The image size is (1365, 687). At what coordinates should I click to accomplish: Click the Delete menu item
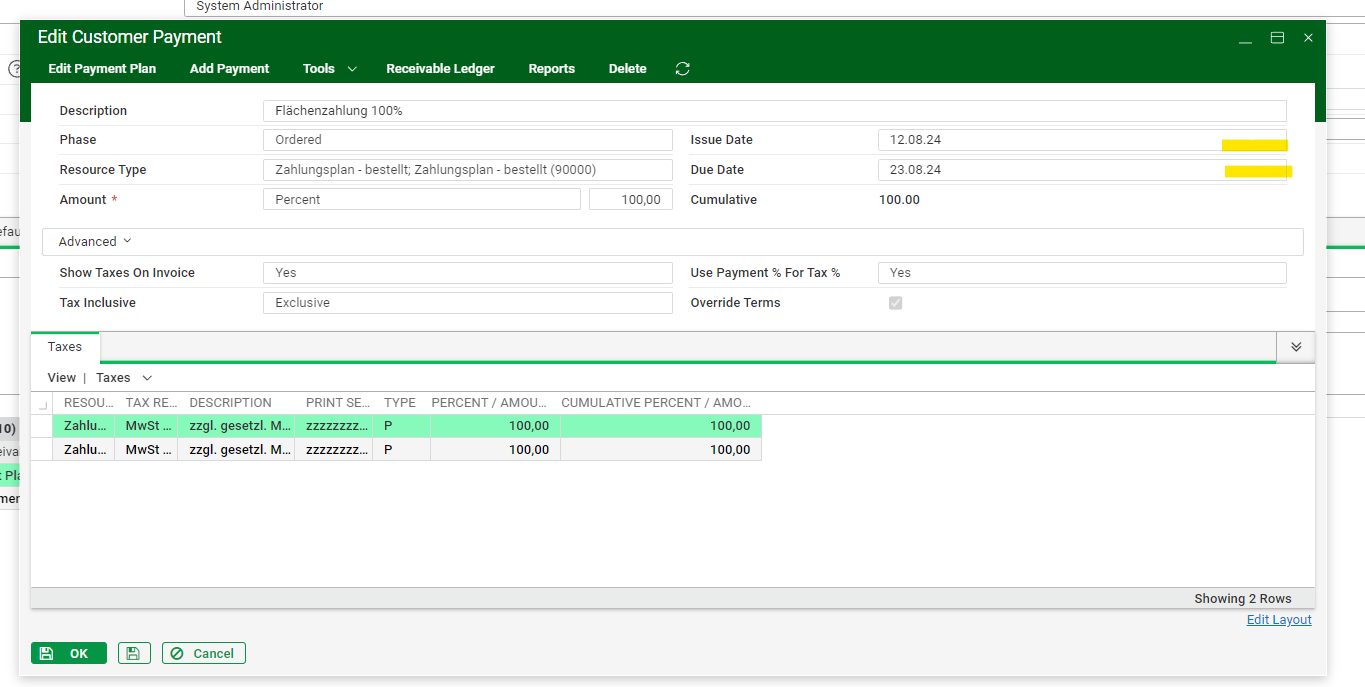click(x=628, y=69)
